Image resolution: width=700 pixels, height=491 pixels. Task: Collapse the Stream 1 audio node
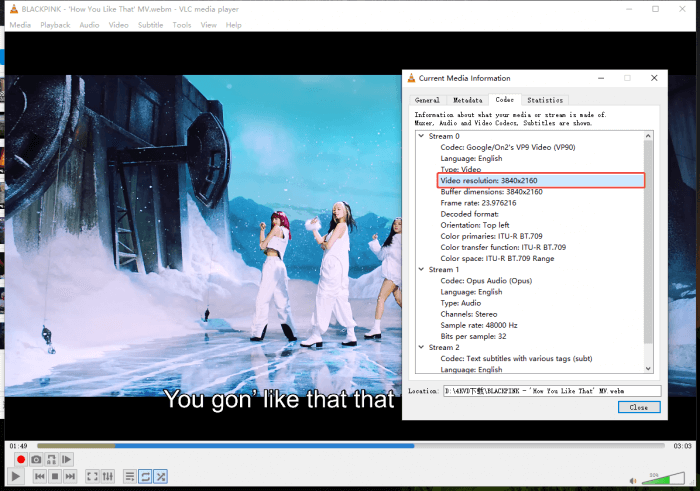[x=421, y=269]
